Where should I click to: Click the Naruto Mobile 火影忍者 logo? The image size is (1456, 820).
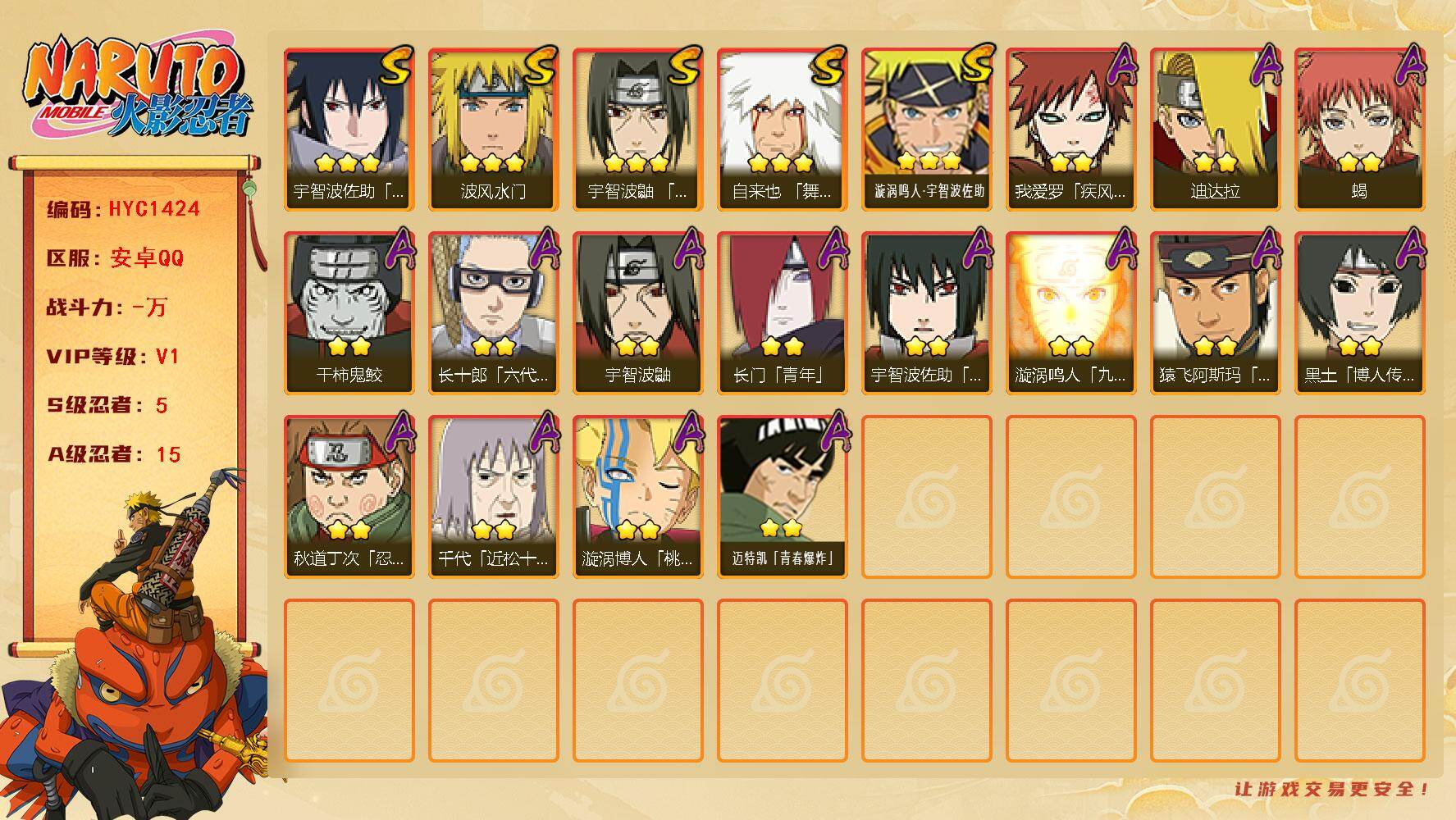(137, 86)
